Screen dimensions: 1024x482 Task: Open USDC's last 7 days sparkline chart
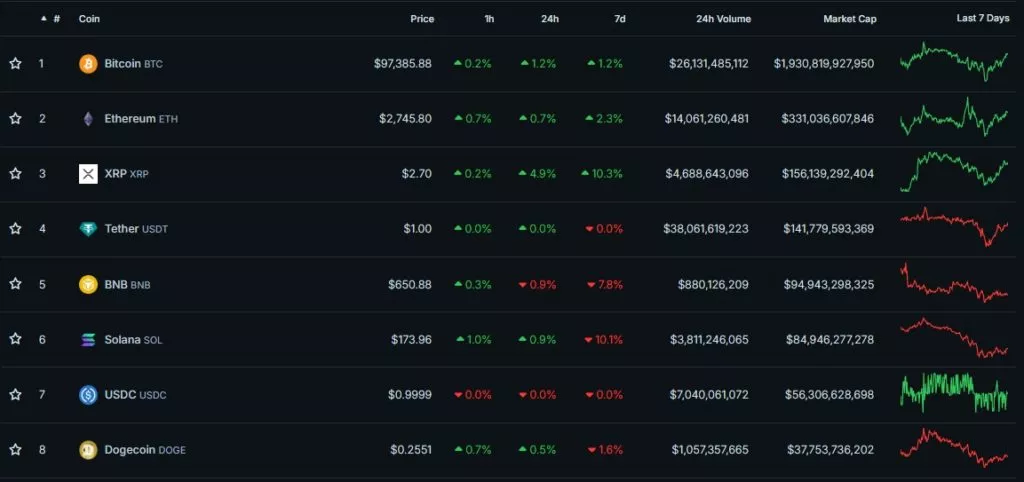pos(953,392)
